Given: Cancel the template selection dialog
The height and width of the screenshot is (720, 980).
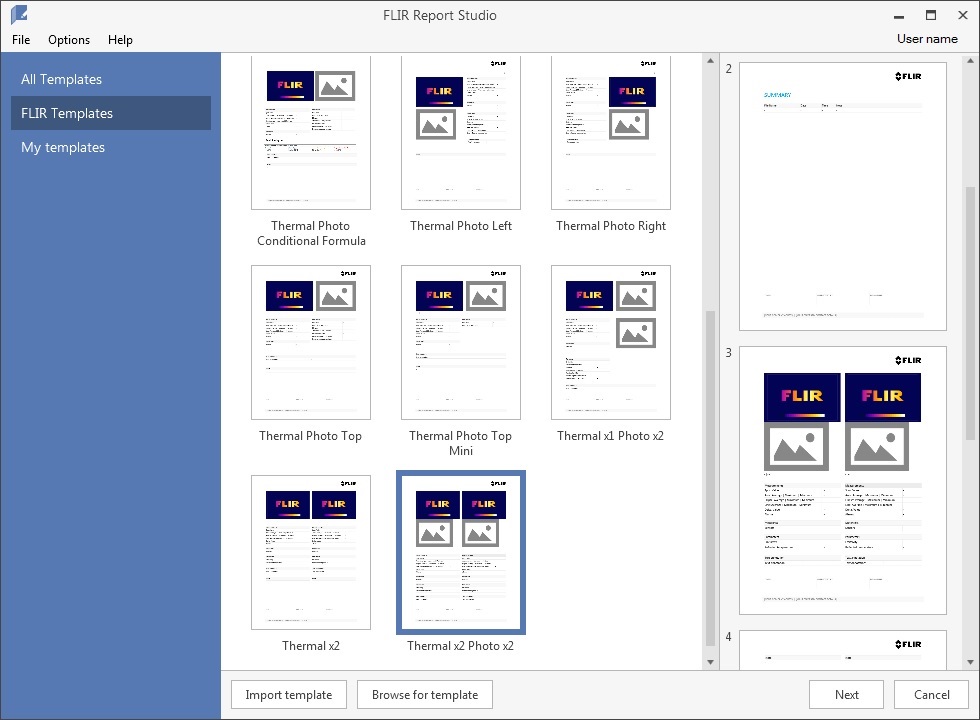Looking at the screenshot, I should (930, 694).
